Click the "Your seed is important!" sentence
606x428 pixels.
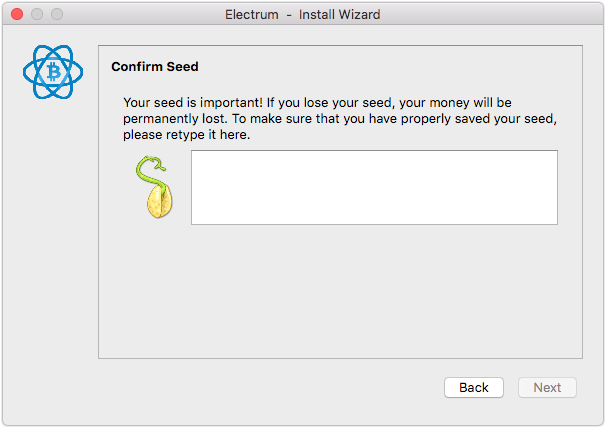[x=193, y=103]
